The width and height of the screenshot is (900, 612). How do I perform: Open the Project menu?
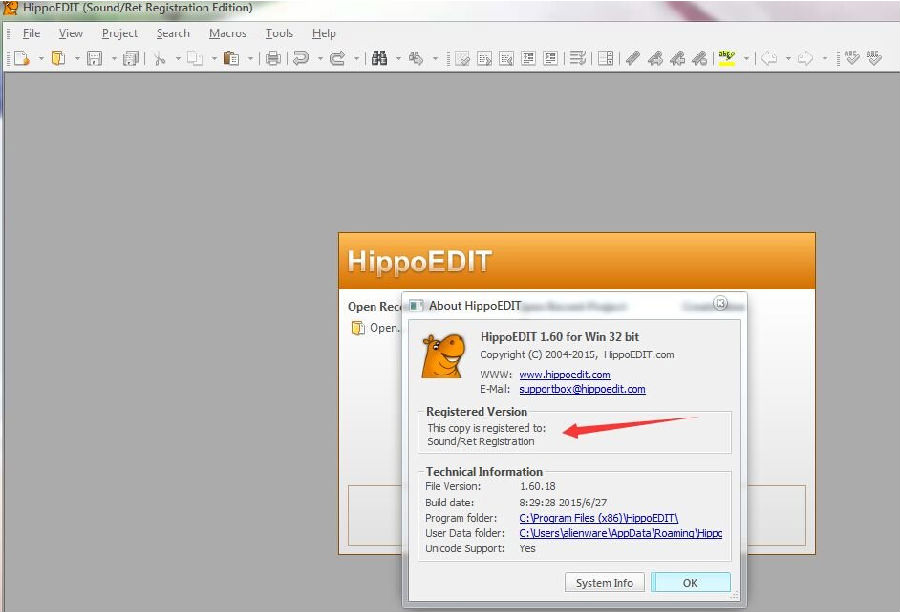click(119, 33)
